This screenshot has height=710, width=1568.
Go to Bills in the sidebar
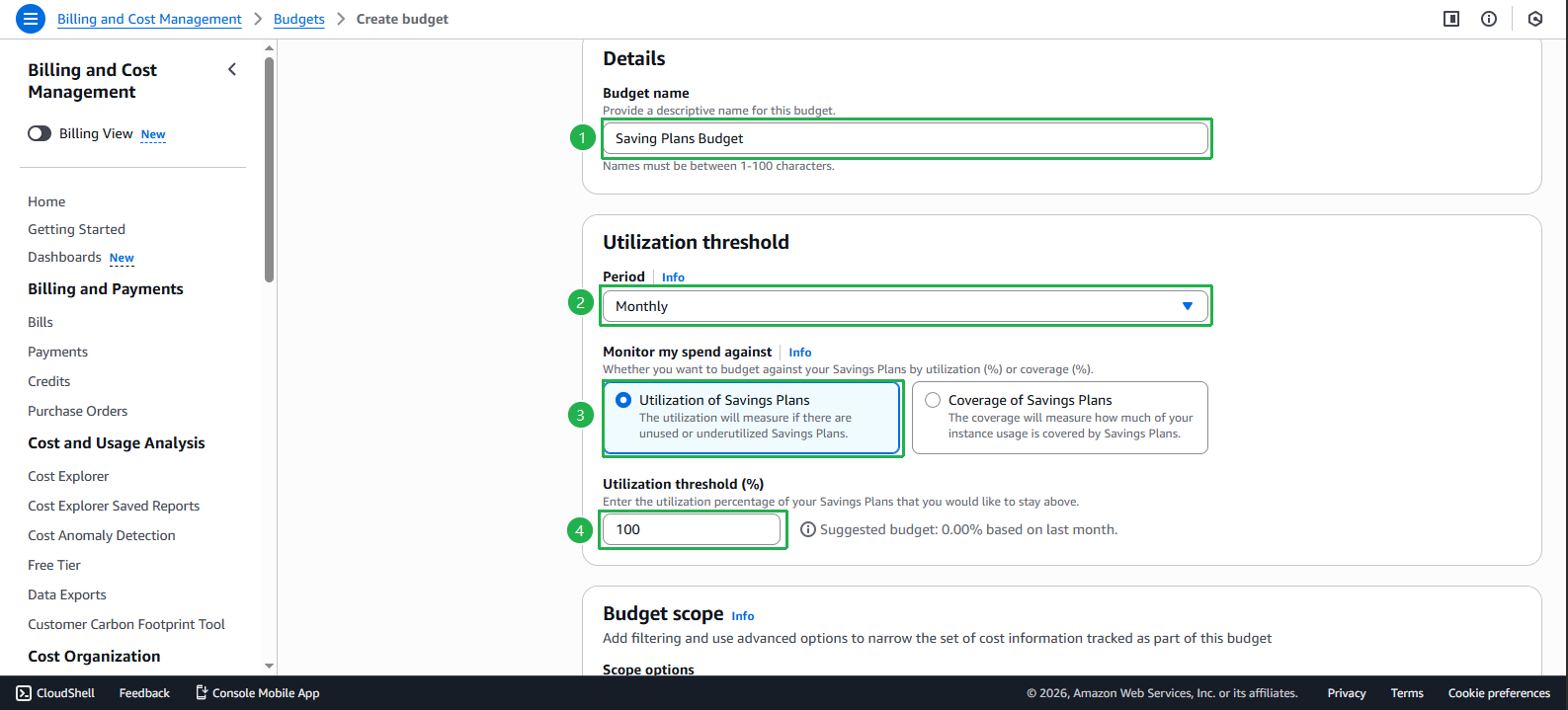pyautogui.click(x=41, y=322)
